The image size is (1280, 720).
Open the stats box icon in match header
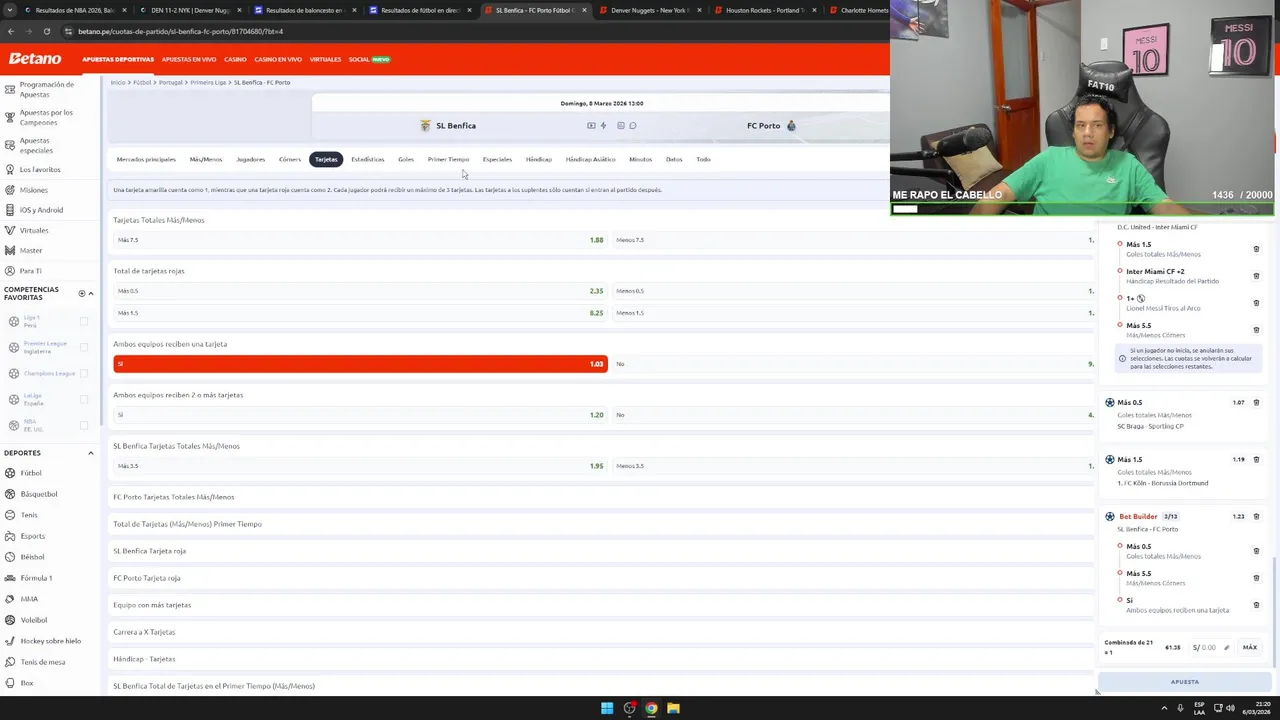tap(621, 126)
